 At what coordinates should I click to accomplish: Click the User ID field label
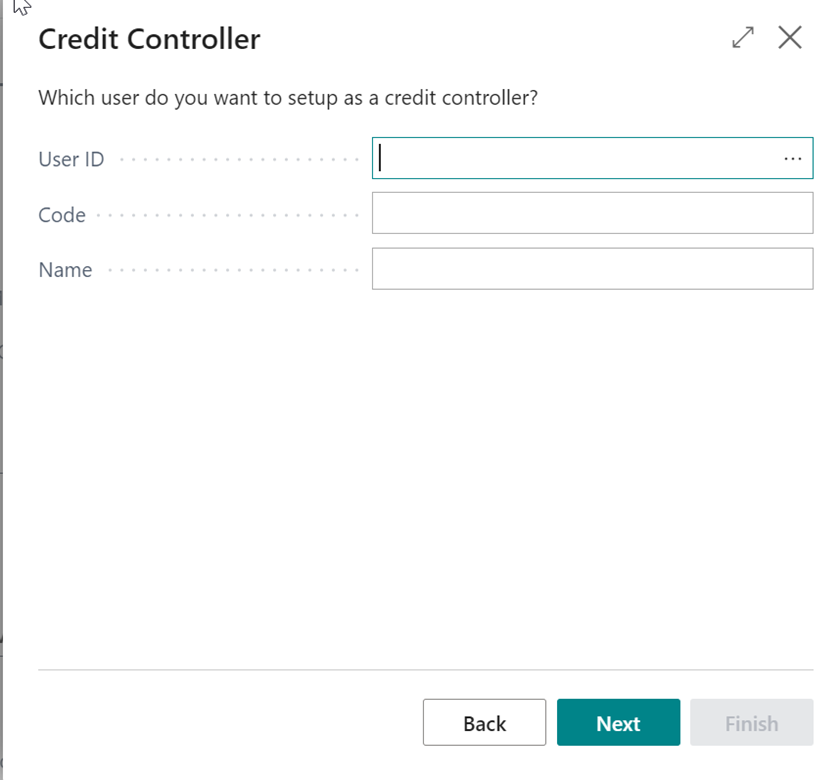pyautogui.click(x=71, y=159)
